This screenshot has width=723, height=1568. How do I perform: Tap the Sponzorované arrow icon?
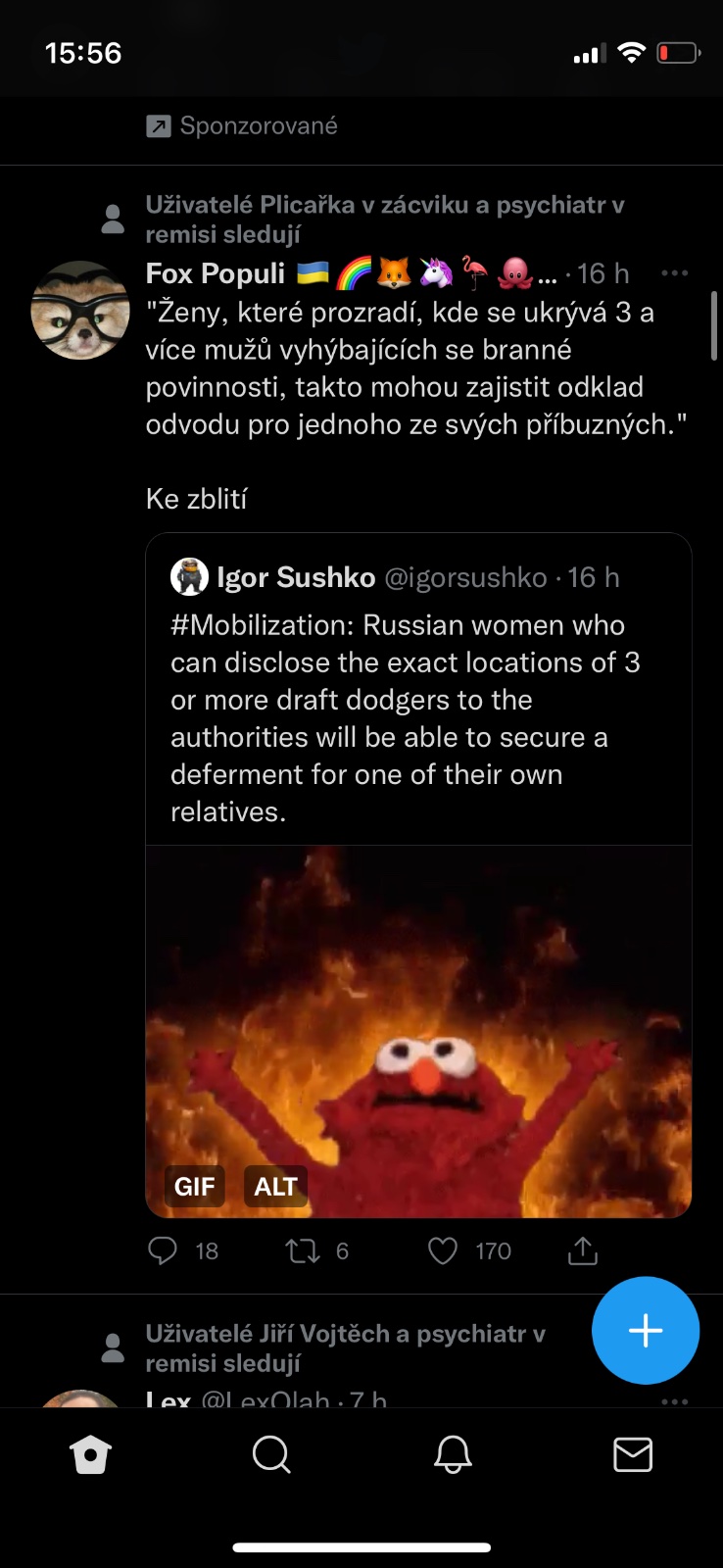[x=159, y=125]
